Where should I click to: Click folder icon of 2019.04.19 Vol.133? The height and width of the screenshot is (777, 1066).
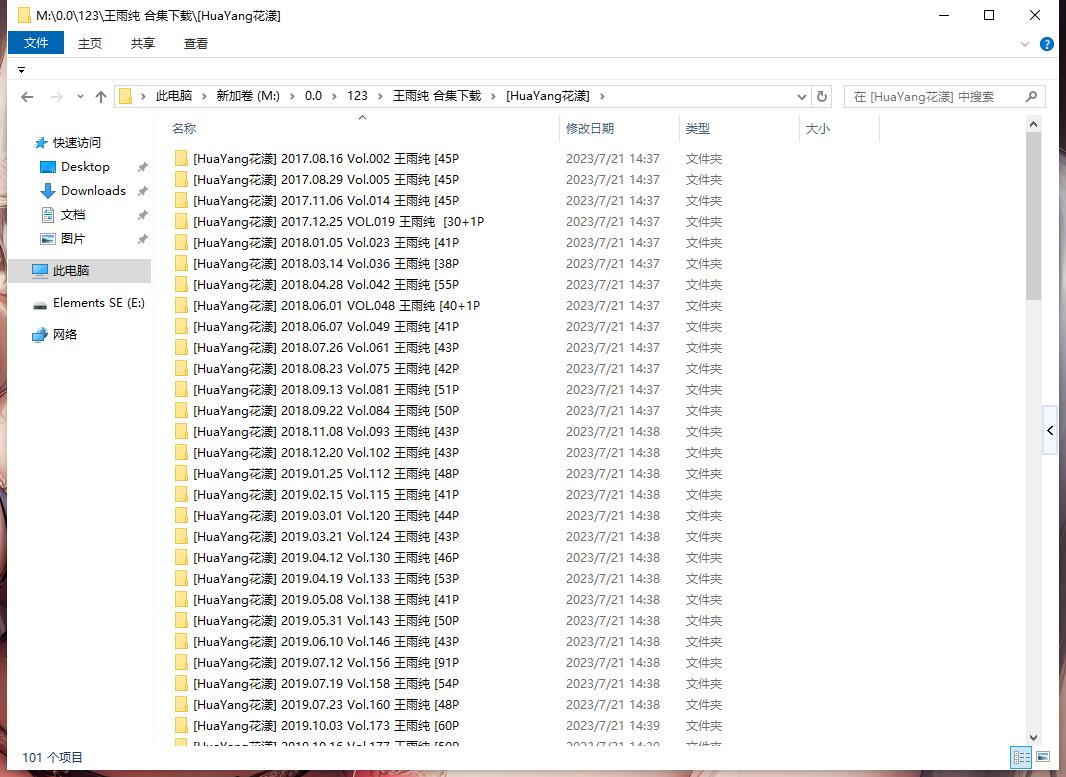[x=182, y=579]
